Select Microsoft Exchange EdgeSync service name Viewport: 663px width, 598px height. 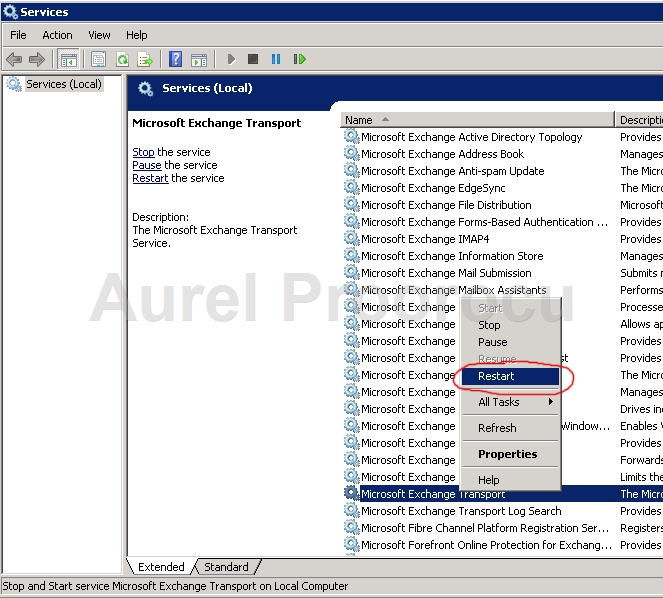433,188
